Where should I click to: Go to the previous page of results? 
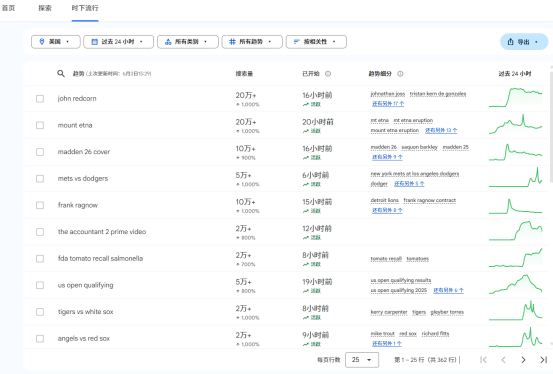pyautogui.click(x=503, y=360)
